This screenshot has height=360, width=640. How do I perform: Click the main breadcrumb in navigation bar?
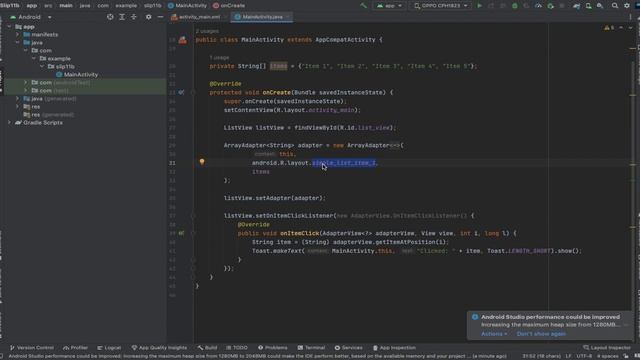tap(66, 6)
